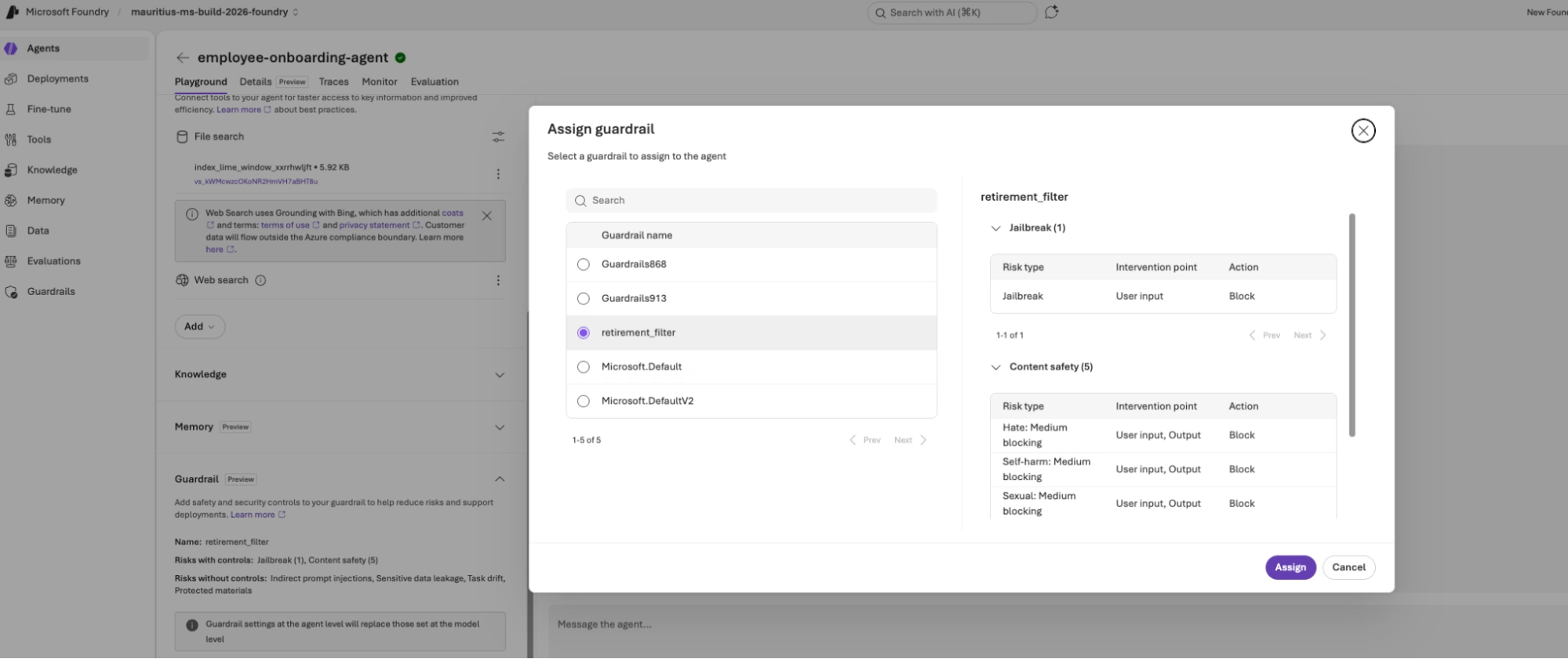1568x659 pixels.
Task: Open Evaluations via its scale icon
Action: (x=11, y=261)
